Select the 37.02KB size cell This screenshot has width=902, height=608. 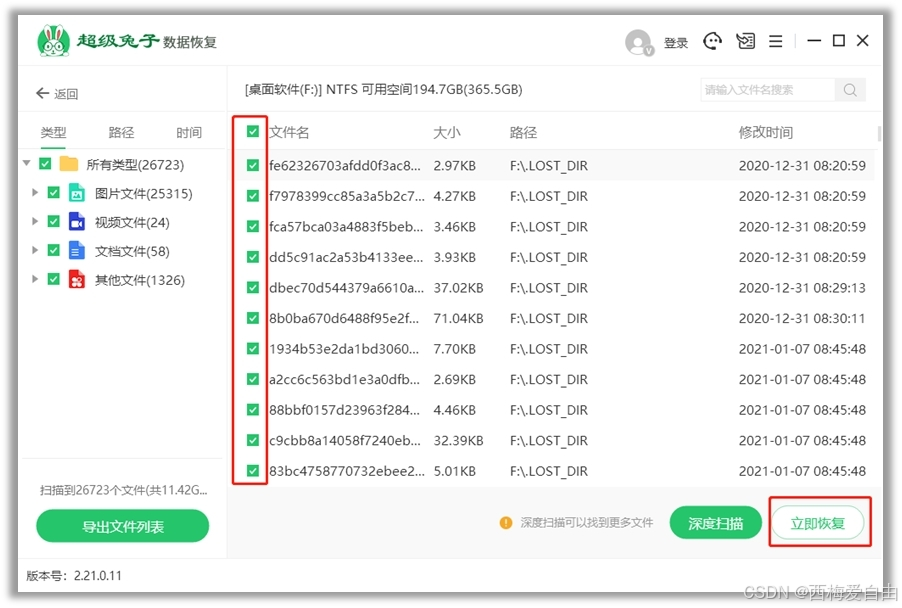pyautogui.click(x=458, y=288)
